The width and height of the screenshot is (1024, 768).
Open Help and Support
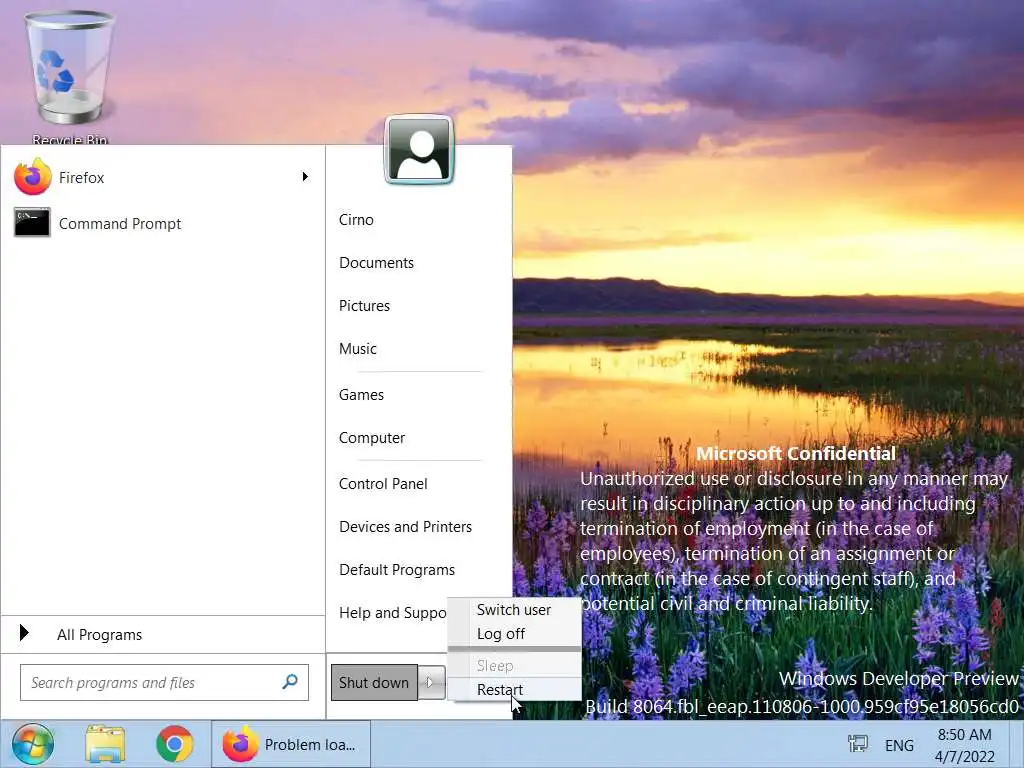(392, 613)
